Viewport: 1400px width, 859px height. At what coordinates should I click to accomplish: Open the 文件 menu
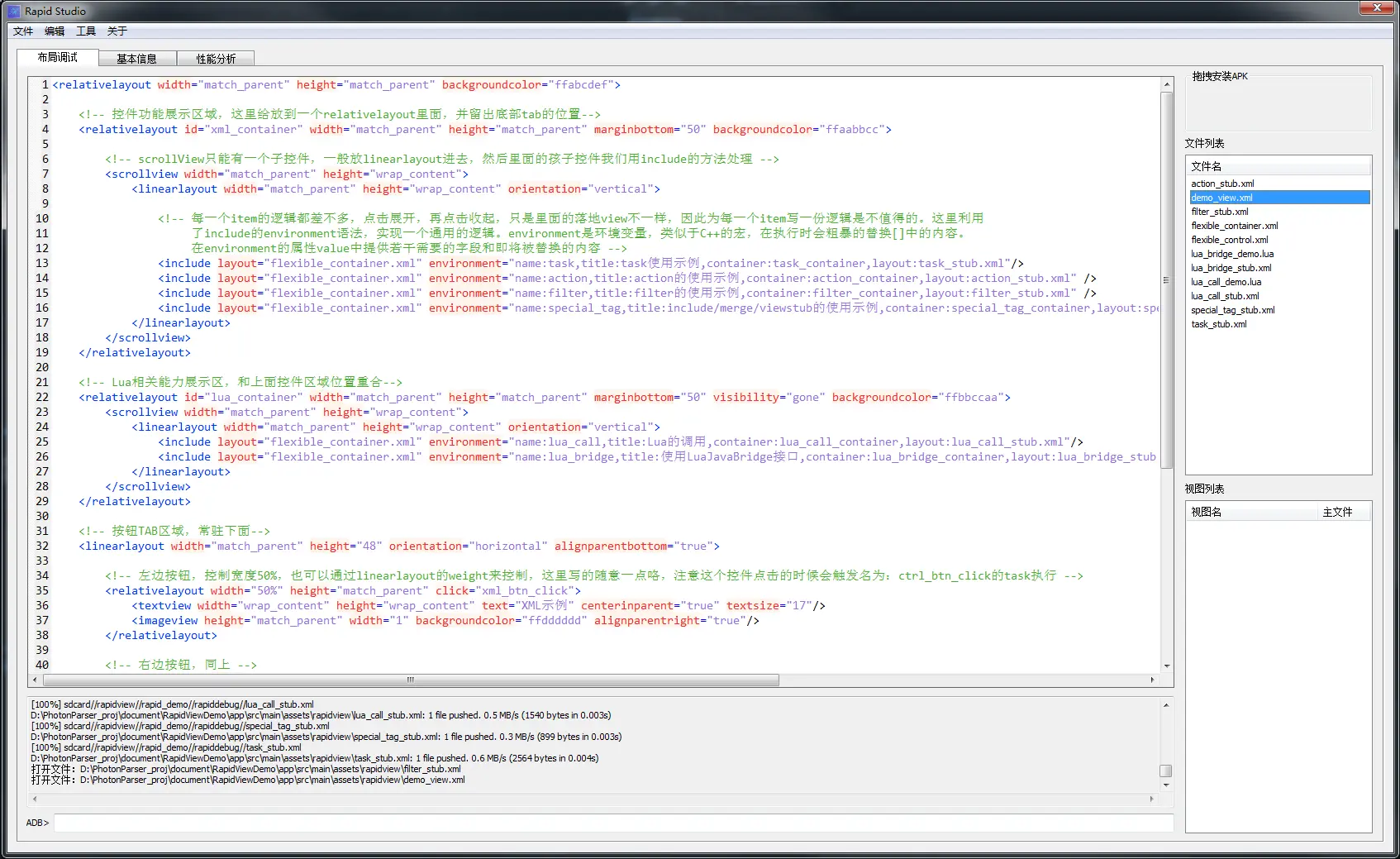(23, 31)
